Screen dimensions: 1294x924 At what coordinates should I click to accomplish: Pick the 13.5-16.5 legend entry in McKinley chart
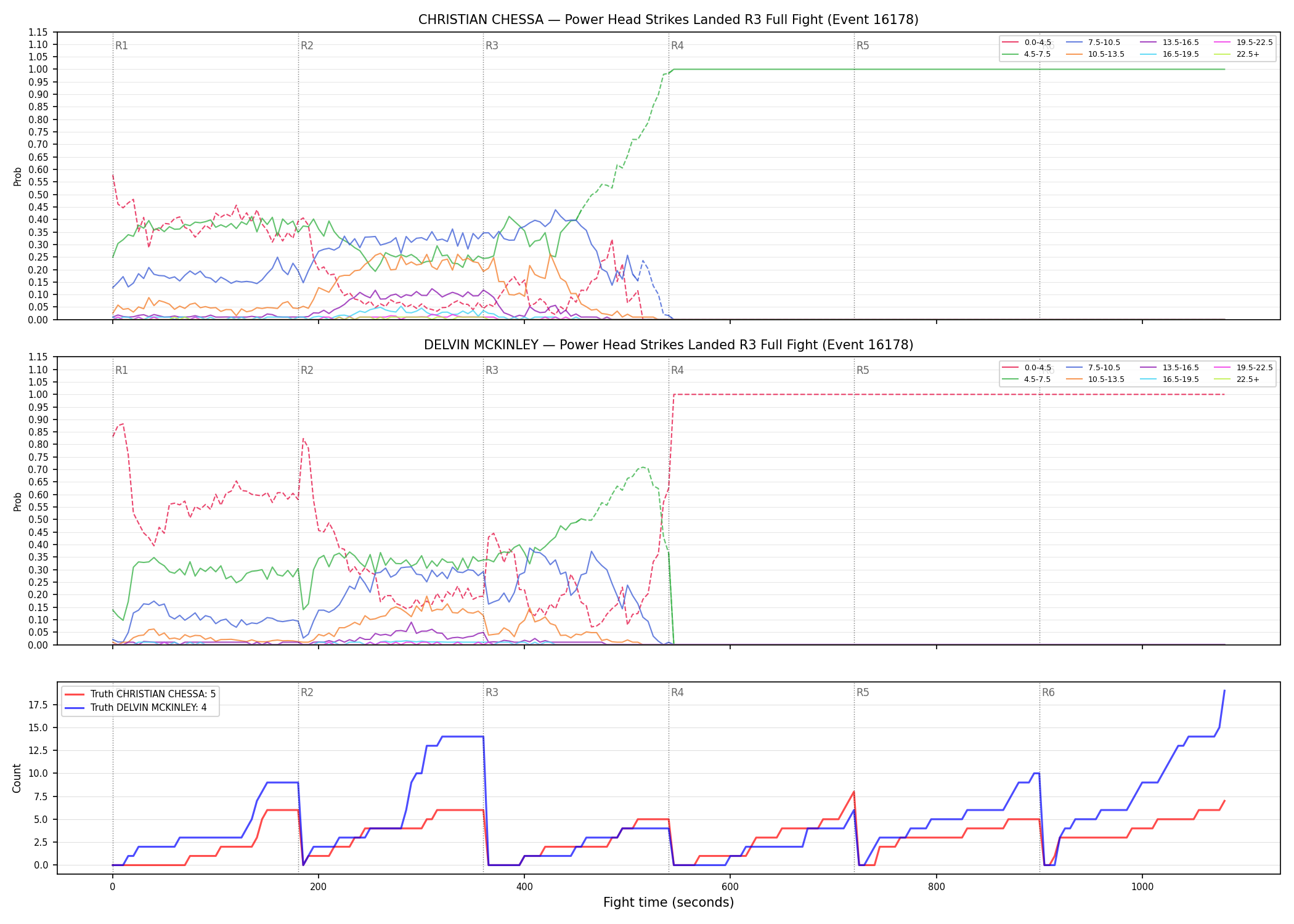(x=1170, y=368)
